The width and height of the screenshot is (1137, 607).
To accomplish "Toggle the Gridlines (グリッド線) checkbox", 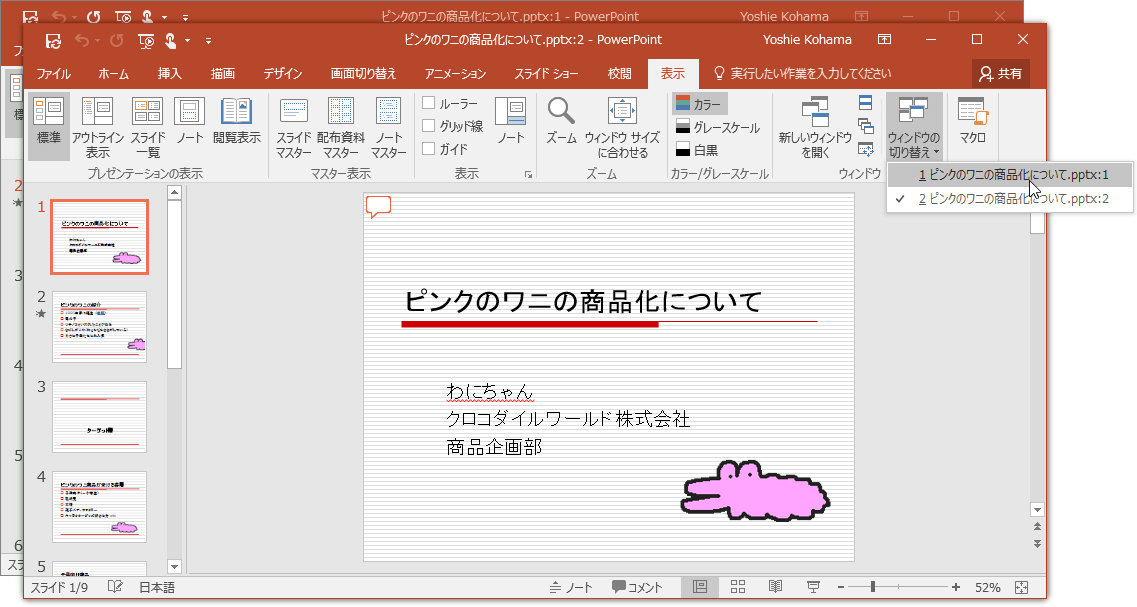I will coord(429,126).
